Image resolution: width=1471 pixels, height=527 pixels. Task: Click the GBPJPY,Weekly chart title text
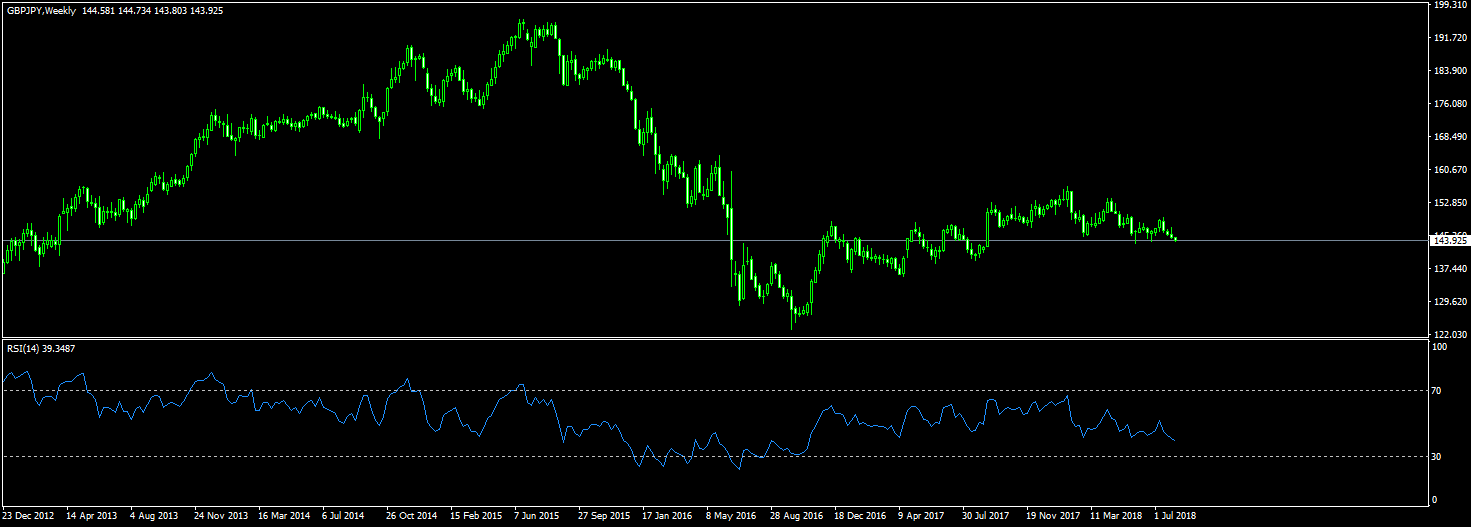pos(46,10)
